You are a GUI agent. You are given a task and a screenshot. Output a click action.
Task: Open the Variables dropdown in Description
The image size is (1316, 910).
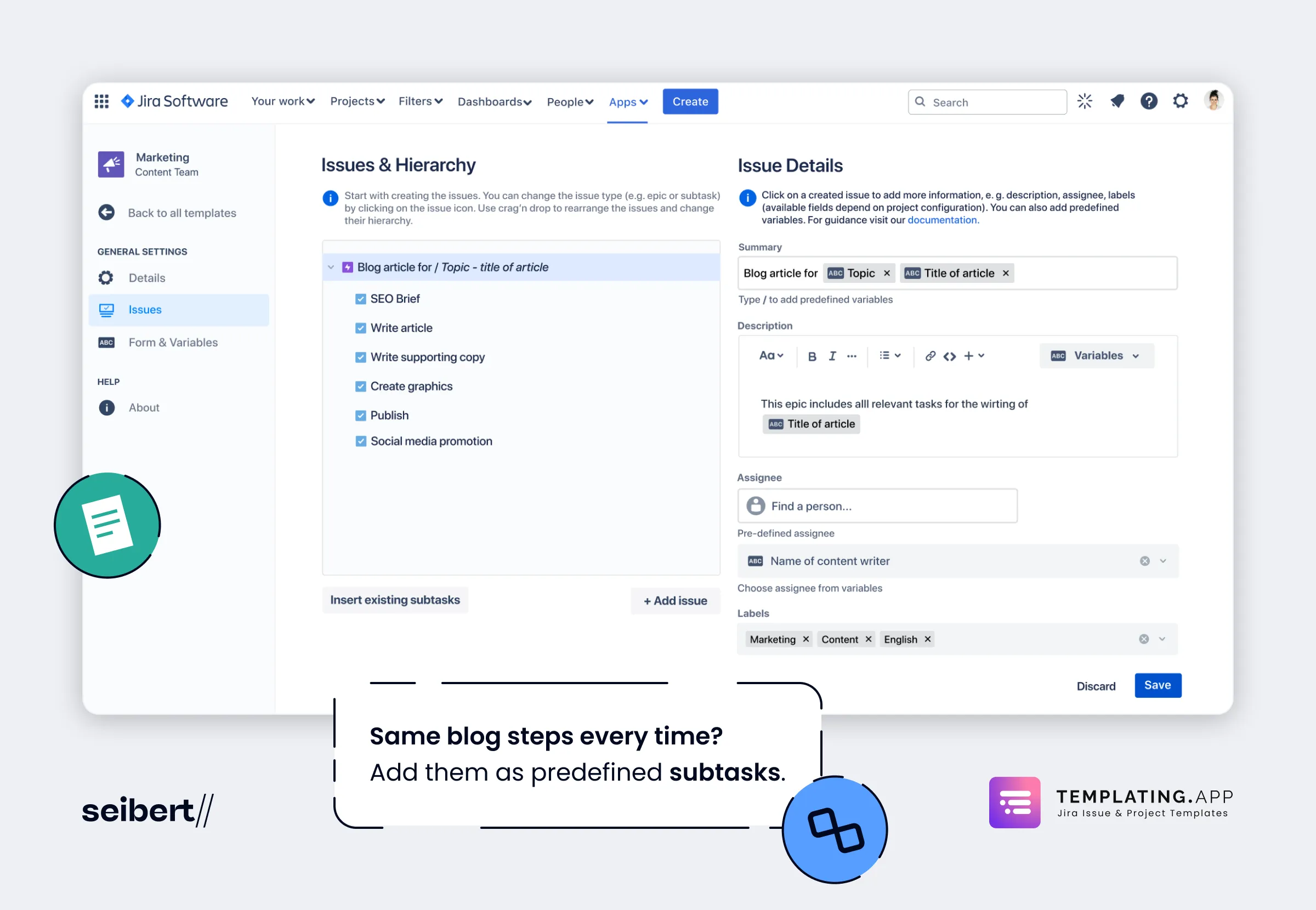(1096, 356)
